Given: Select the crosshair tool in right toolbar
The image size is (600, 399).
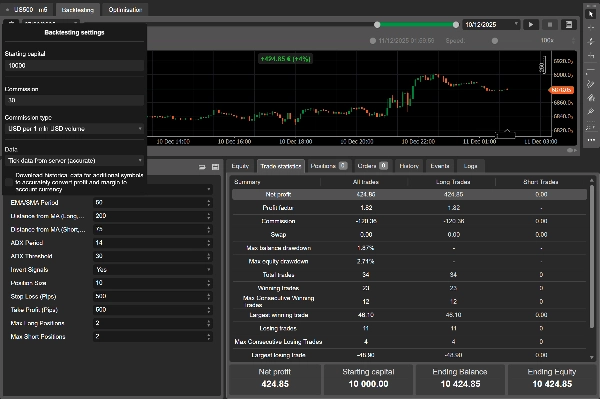Looking at the screenshot, I should click(591, 28).
